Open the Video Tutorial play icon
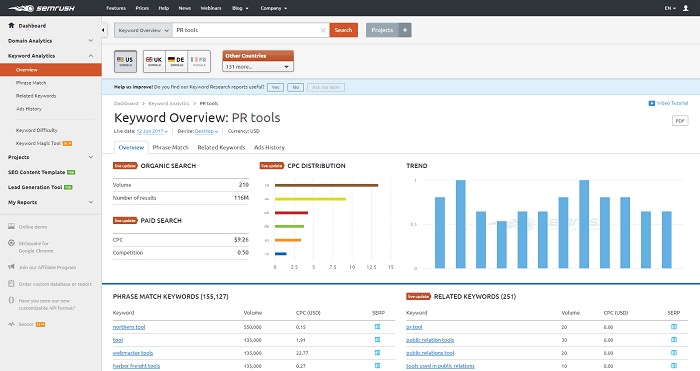Screen dimensions: 700x371 (x=651, y=103)
